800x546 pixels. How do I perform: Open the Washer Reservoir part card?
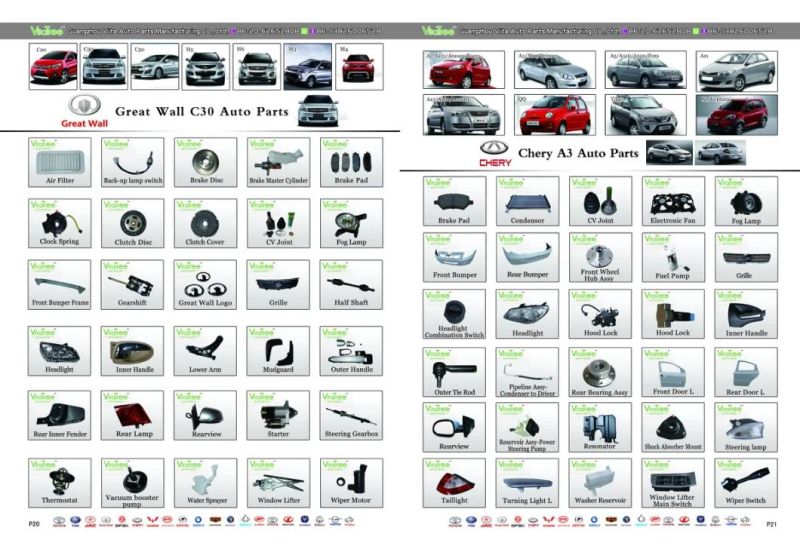click(x=601, y=482)
